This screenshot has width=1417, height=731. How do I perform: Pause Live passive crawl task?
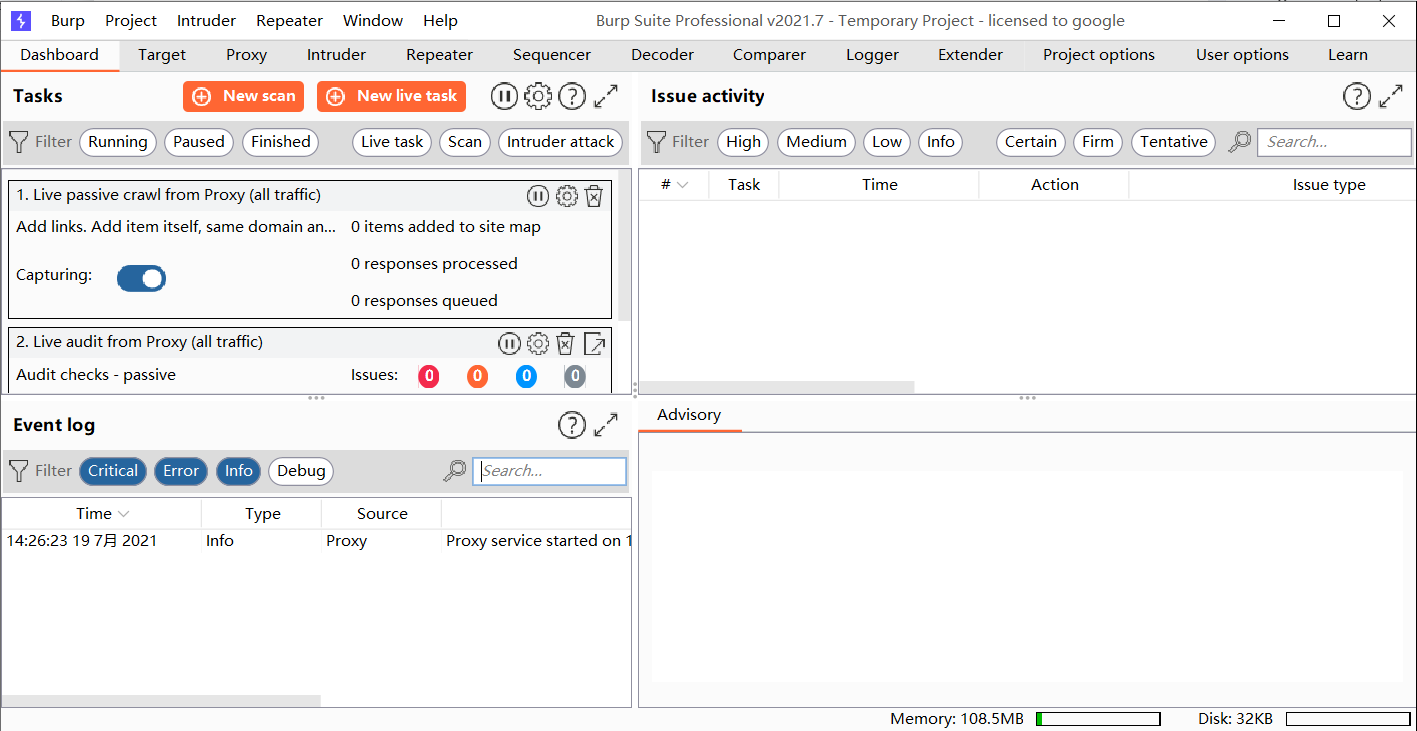[538, 196]
